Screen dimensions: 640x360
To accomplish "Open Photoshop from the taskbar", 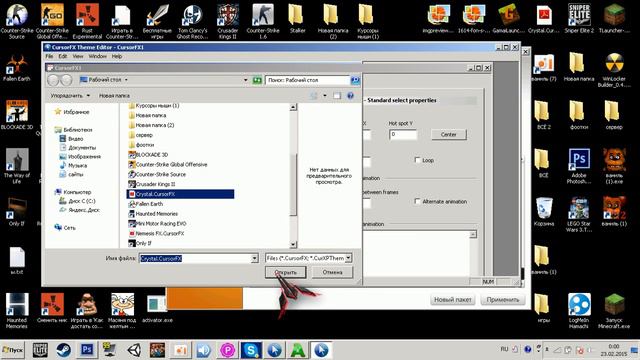I will click(x=87, y=350).
